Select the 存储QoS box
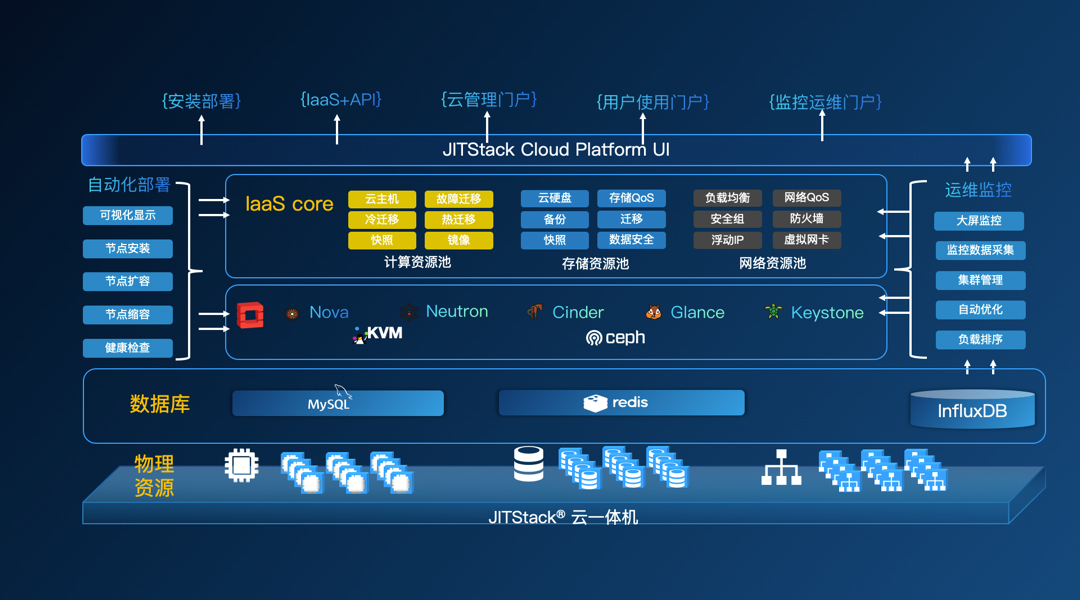The height and width of the screenshot is (600, 1080). [x=632, y=198]
